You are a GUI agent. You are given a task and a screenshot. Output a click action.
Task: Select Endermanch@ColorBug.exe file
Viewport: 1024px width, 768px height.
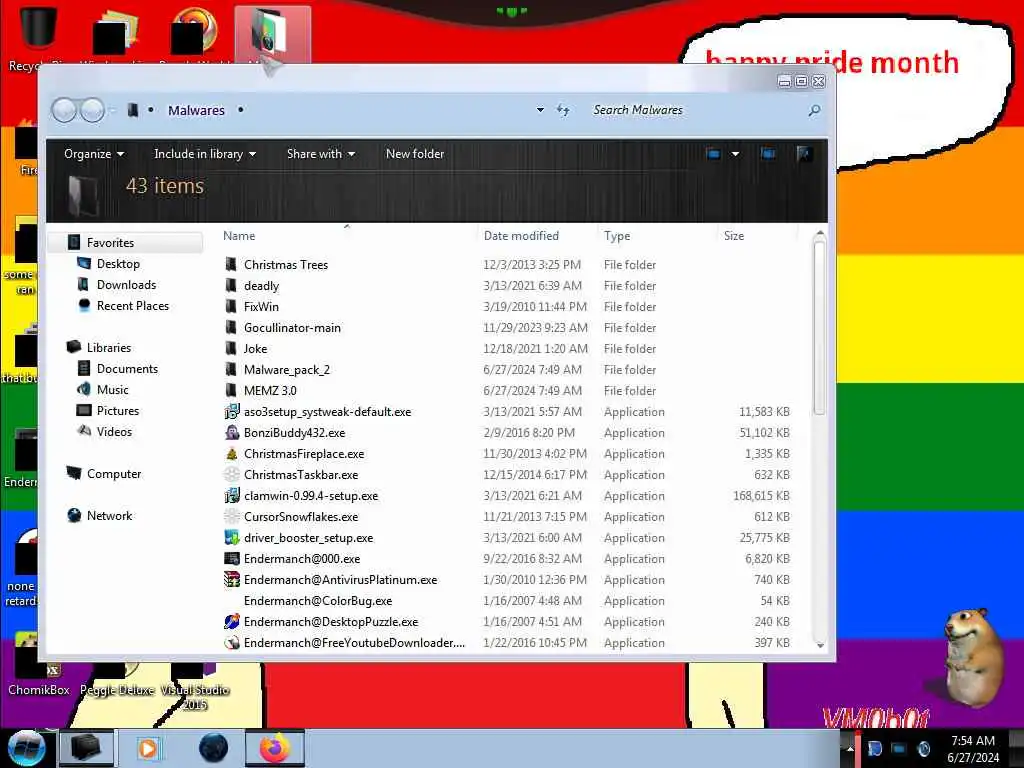point(317,601)
